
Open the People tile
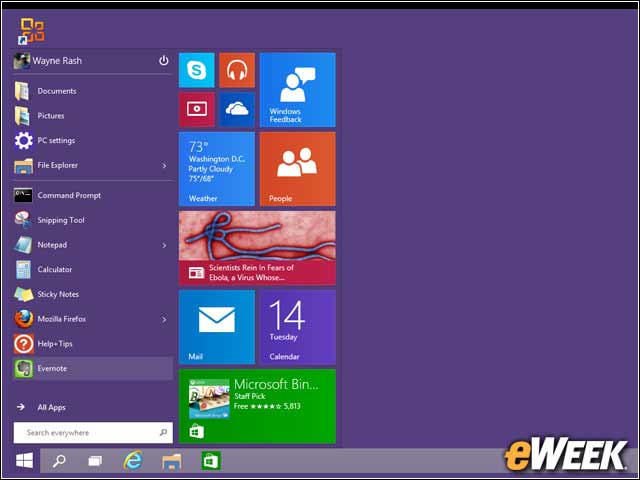click(x=298, y=169)
